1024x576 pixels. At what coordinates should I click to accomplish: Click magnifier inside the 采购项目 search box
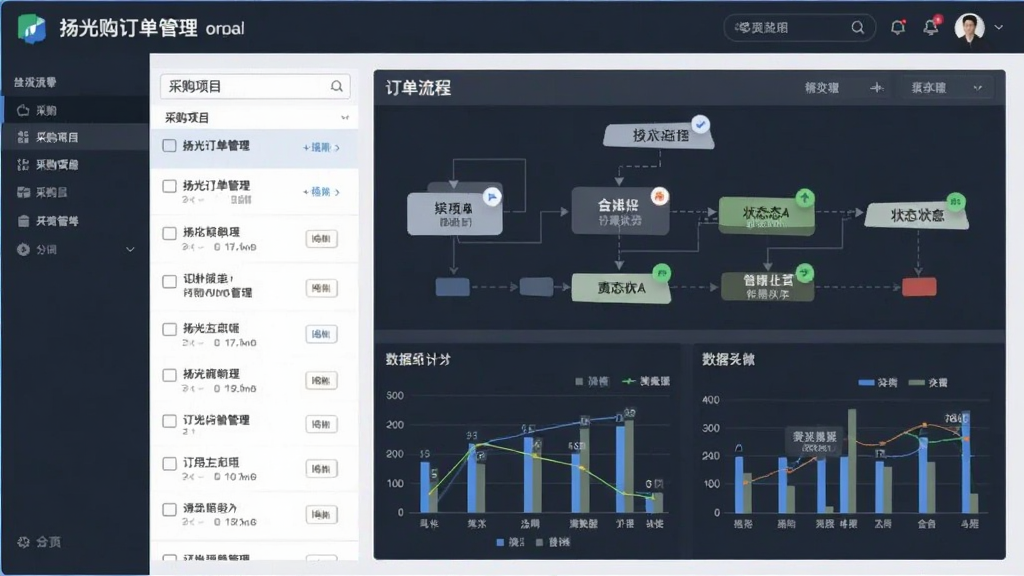[x=336, y=86]
